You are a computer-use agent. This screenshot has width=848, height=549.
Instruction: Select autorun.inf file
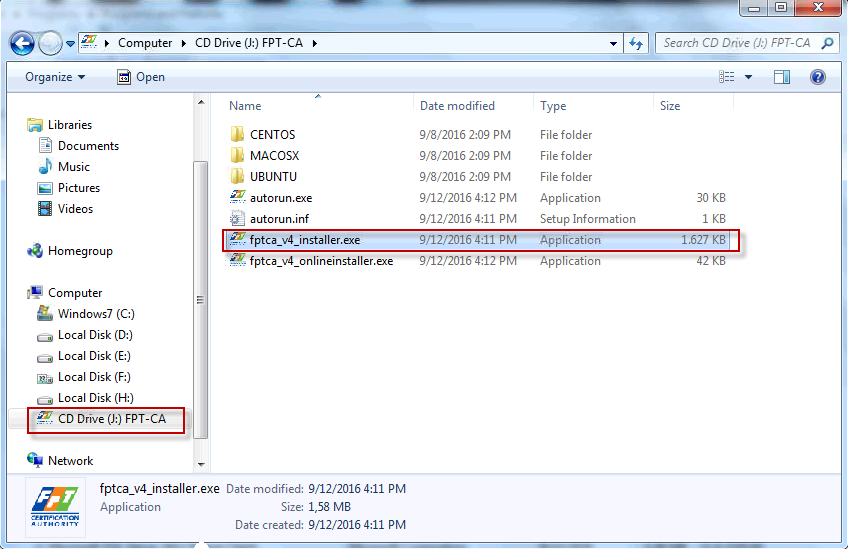tap(279, 219)
